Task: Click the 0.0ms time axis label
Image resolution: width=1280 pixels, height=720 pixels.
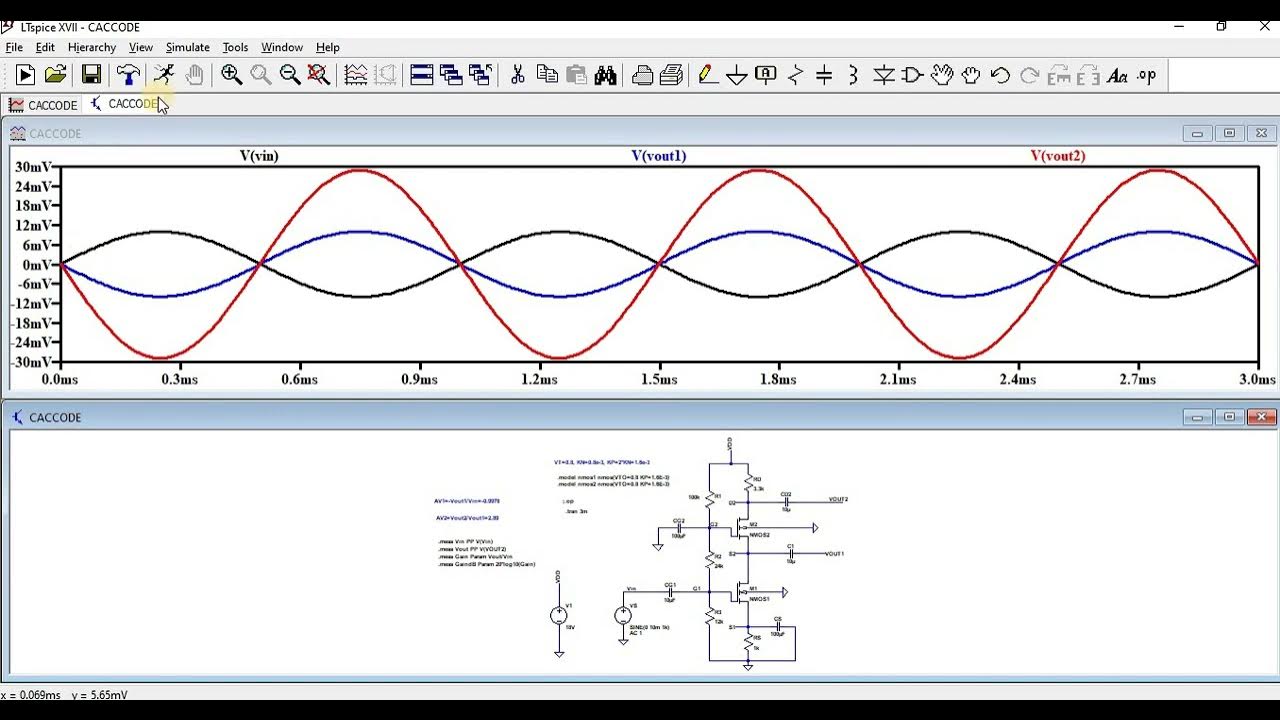Action: 59,379
